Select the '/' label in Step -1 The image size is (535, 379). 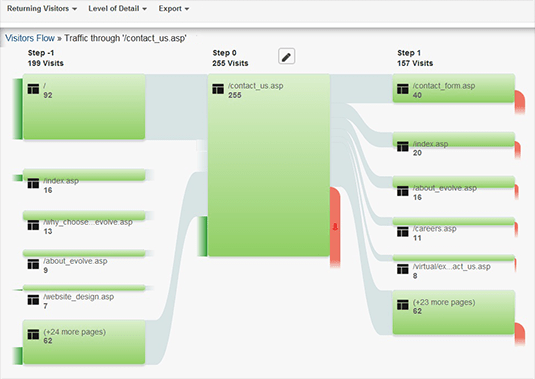tap(45, 86)
